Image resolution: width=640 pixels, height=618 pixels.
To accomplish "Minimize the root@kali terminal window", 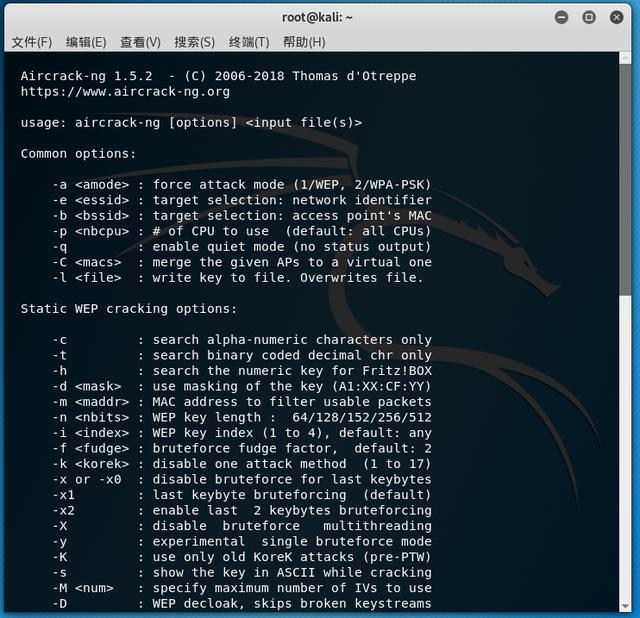I will pyautogui.click(x=562, y=17).
